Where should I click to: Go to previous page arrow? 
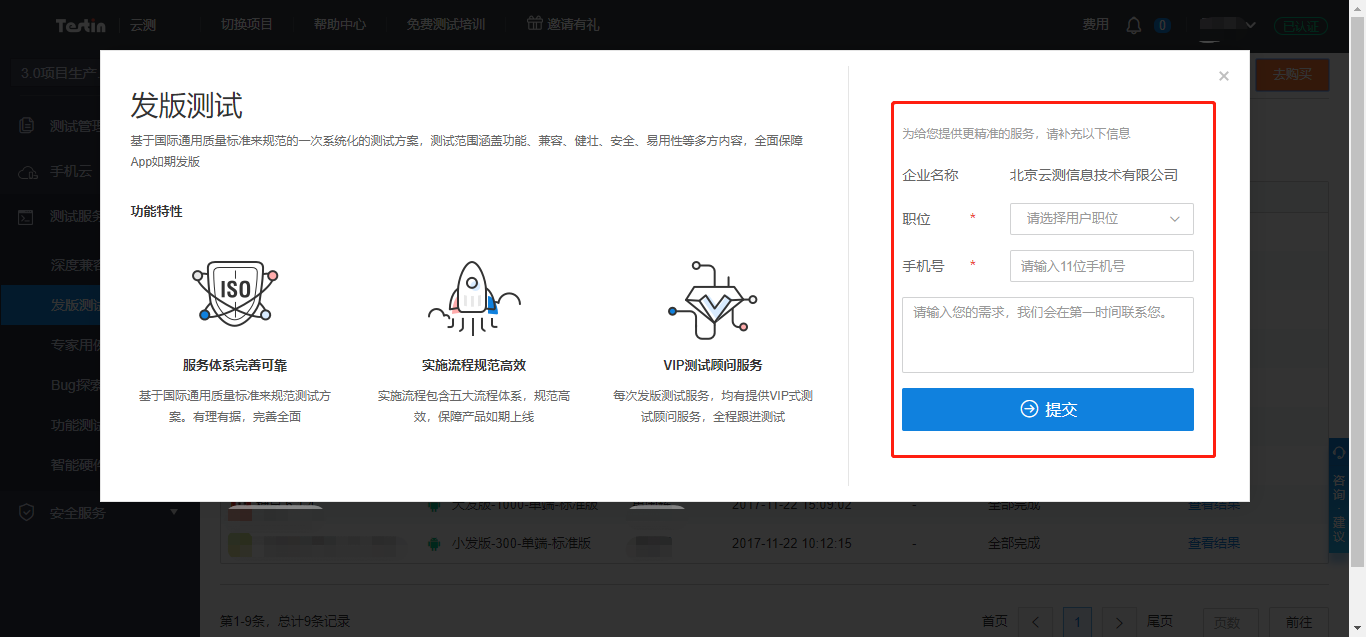[1037, 622]
